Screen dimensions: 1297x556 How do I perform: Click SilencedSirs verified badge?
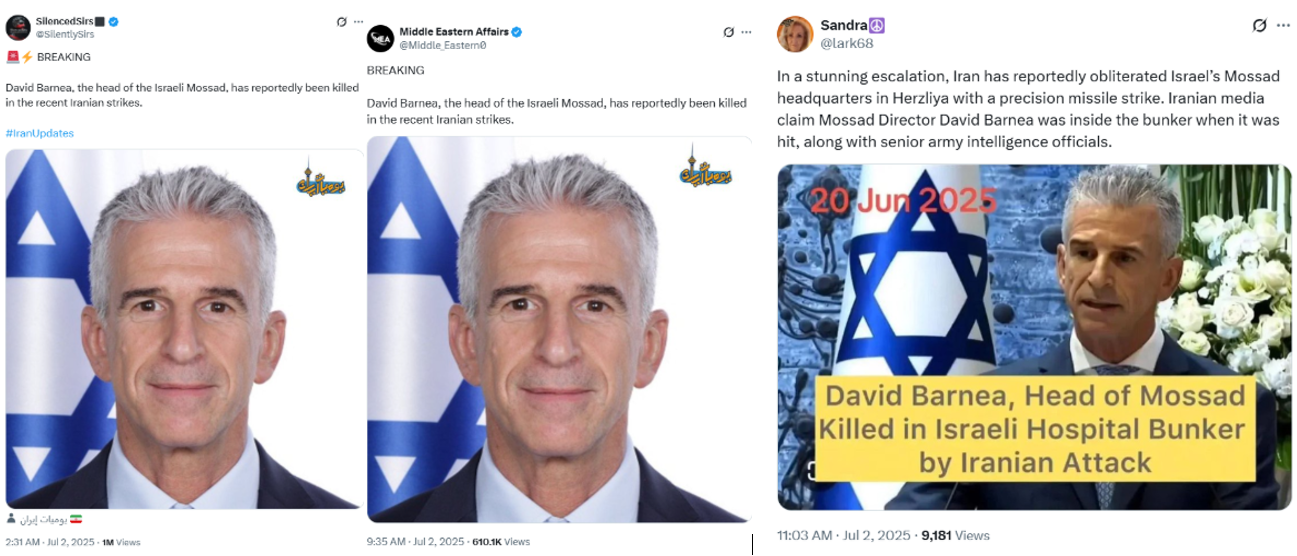[x=114, y=21]
